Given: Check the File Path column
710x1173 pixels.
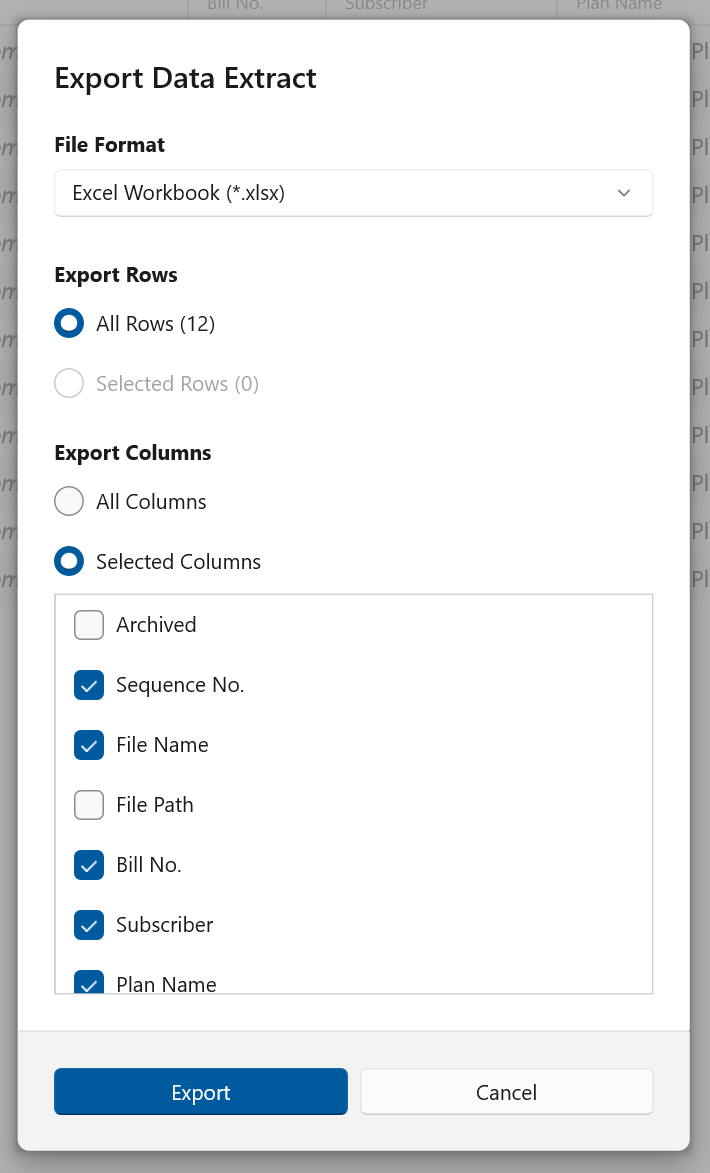Looking at the screenshot, I should [89, 805].
